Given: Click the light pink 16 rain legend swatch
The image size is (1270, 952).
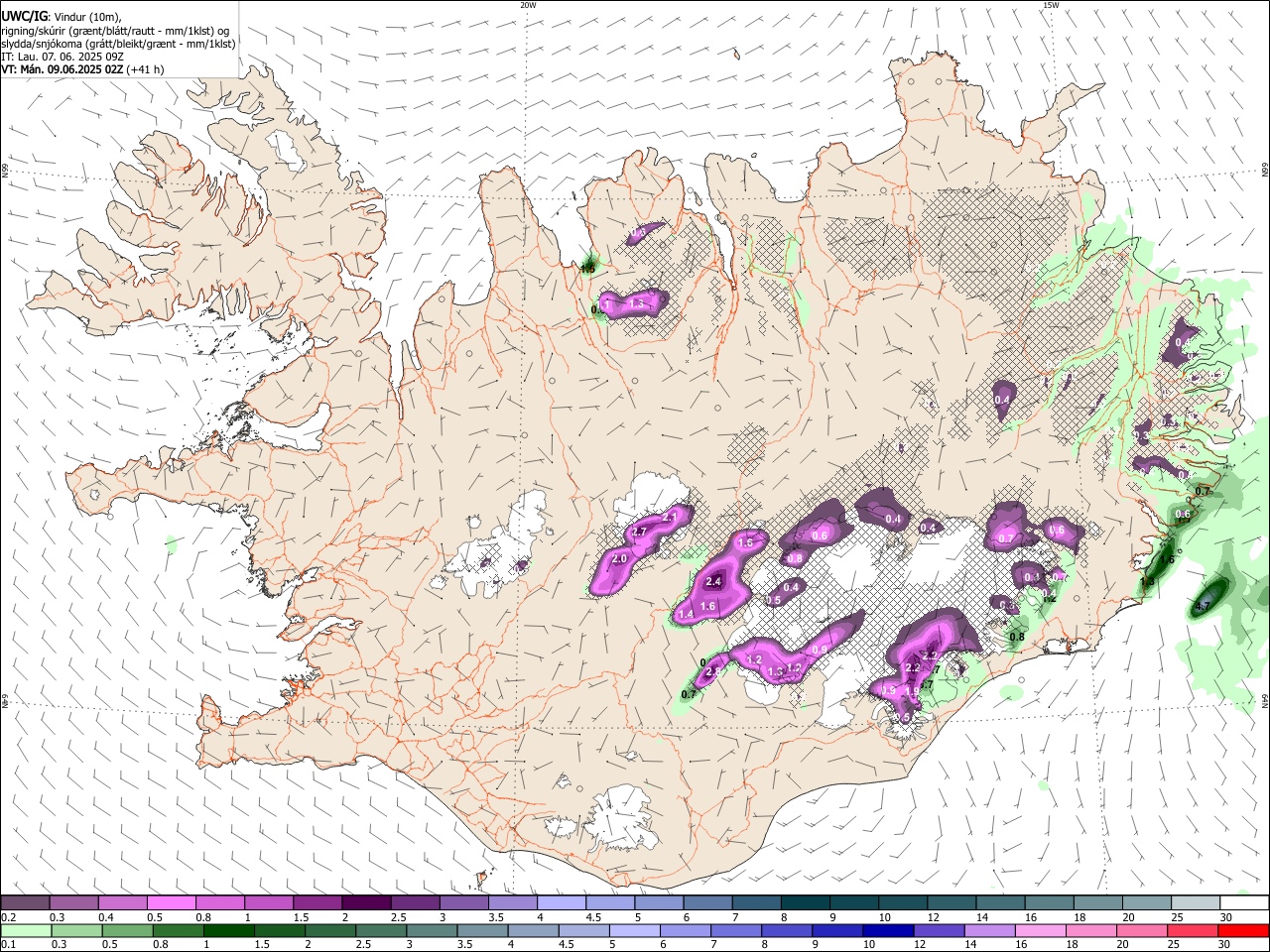Looking at the screenshot, I should [x=1042, y=930].
